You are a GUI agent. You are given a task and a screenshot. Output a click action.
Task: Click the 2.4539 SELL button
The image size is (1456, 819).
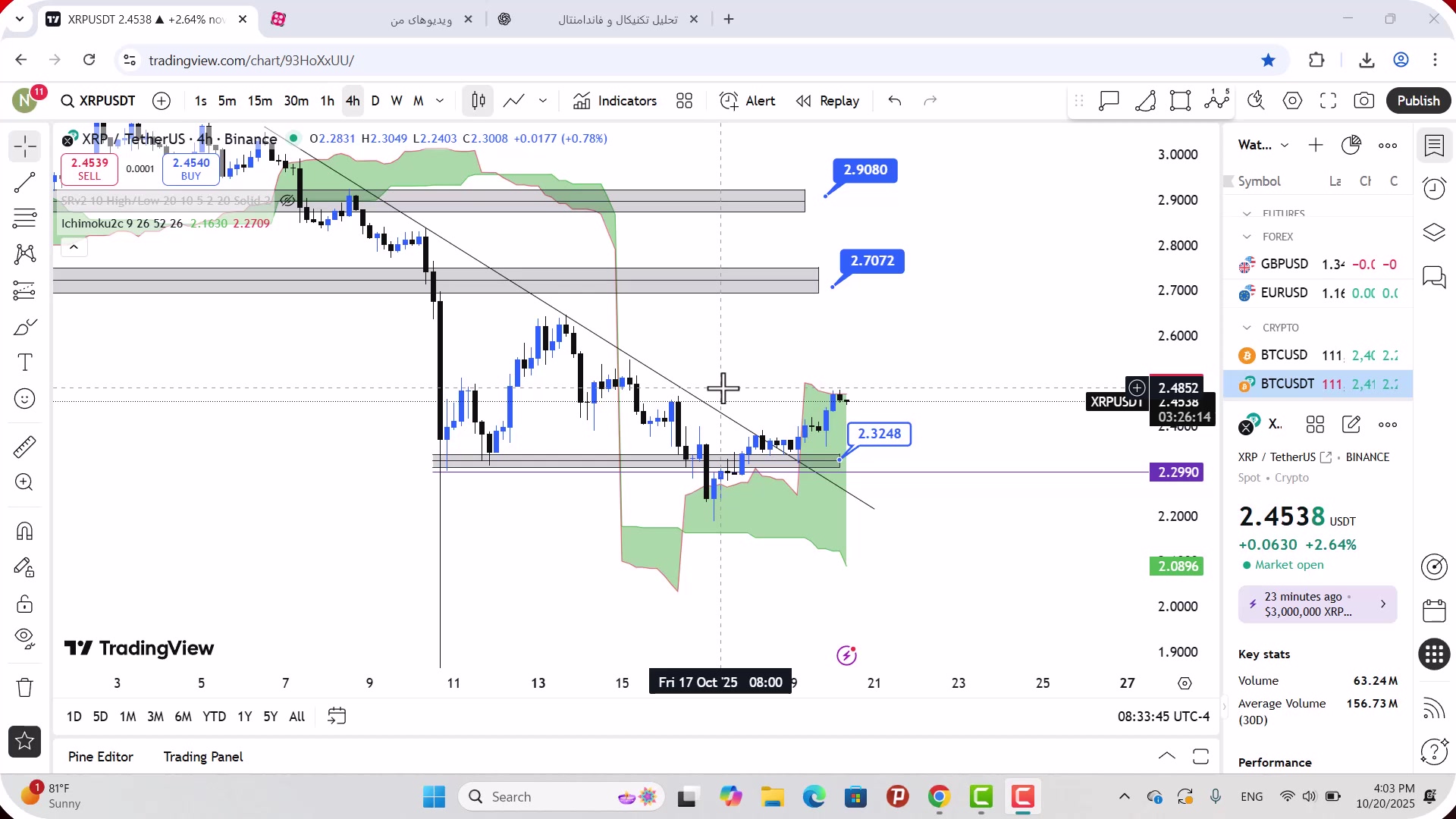tap(89, 168)
